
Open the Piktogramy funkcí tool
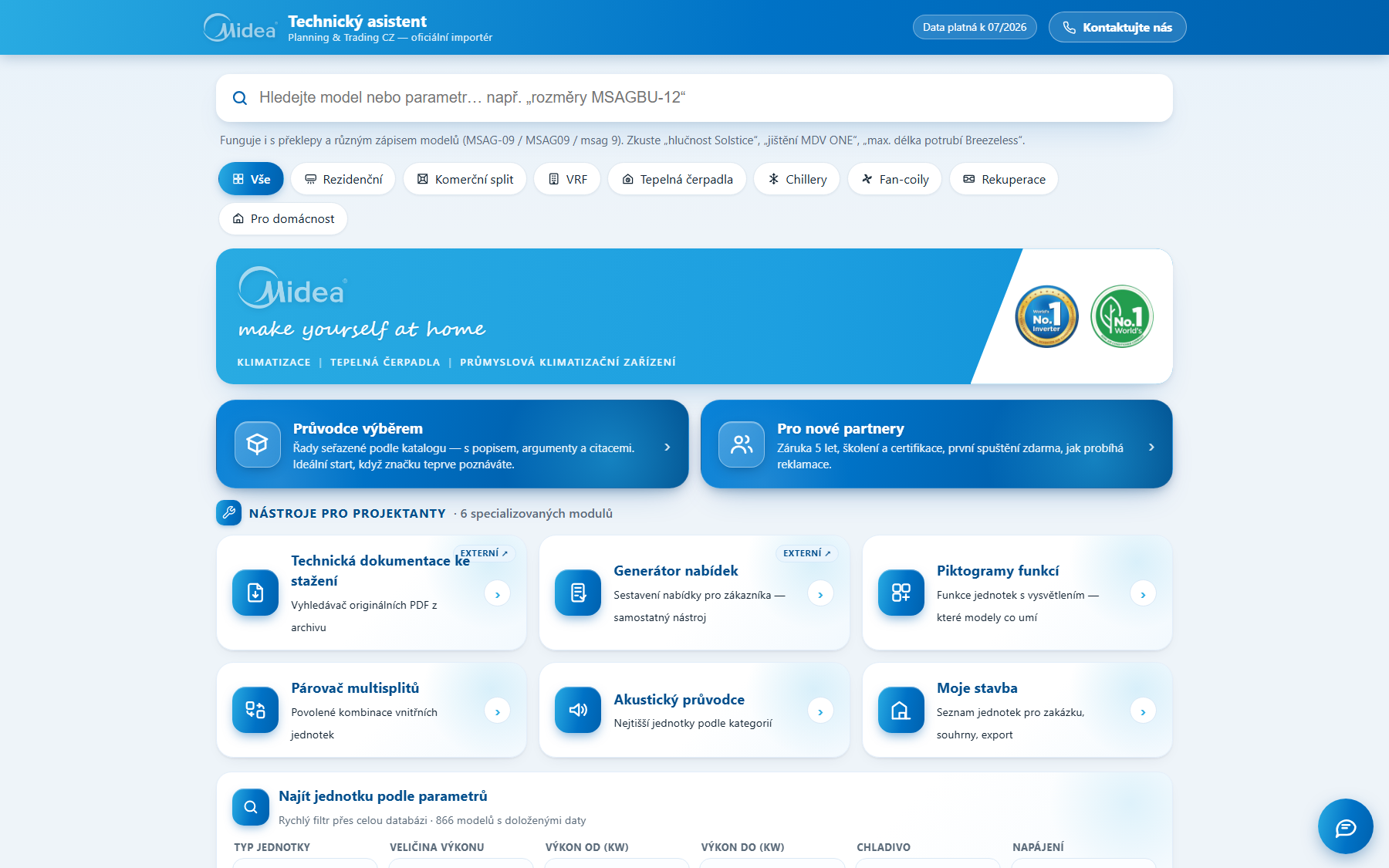(x=1017, y=593)
